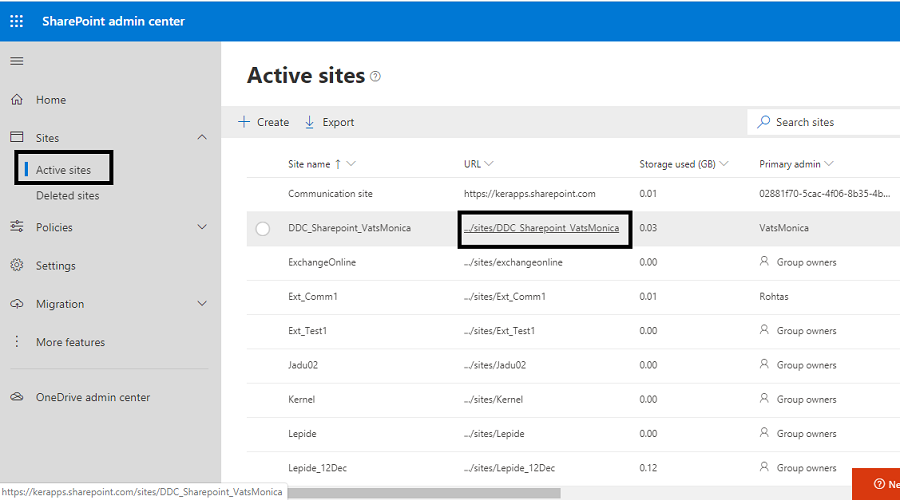Click group owners icon in Kernel row
The width and height of the screenshot is (900, 500).
pyautogui.click(x=764, y=398)
